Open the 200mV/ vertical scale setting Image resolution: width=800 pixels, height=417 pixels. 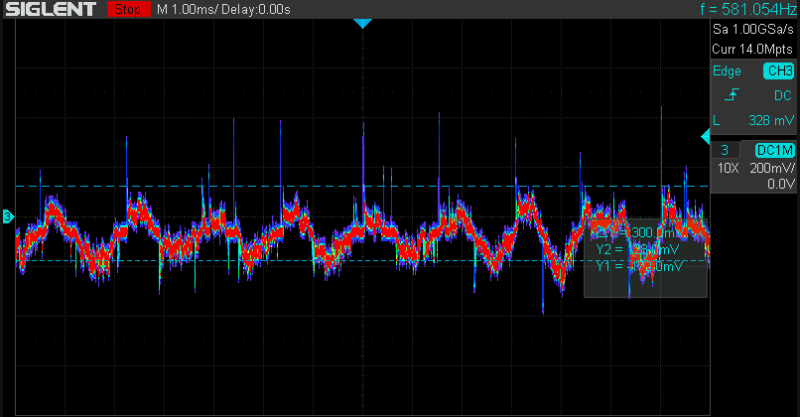pyautogui.click(x=772, y=168)
